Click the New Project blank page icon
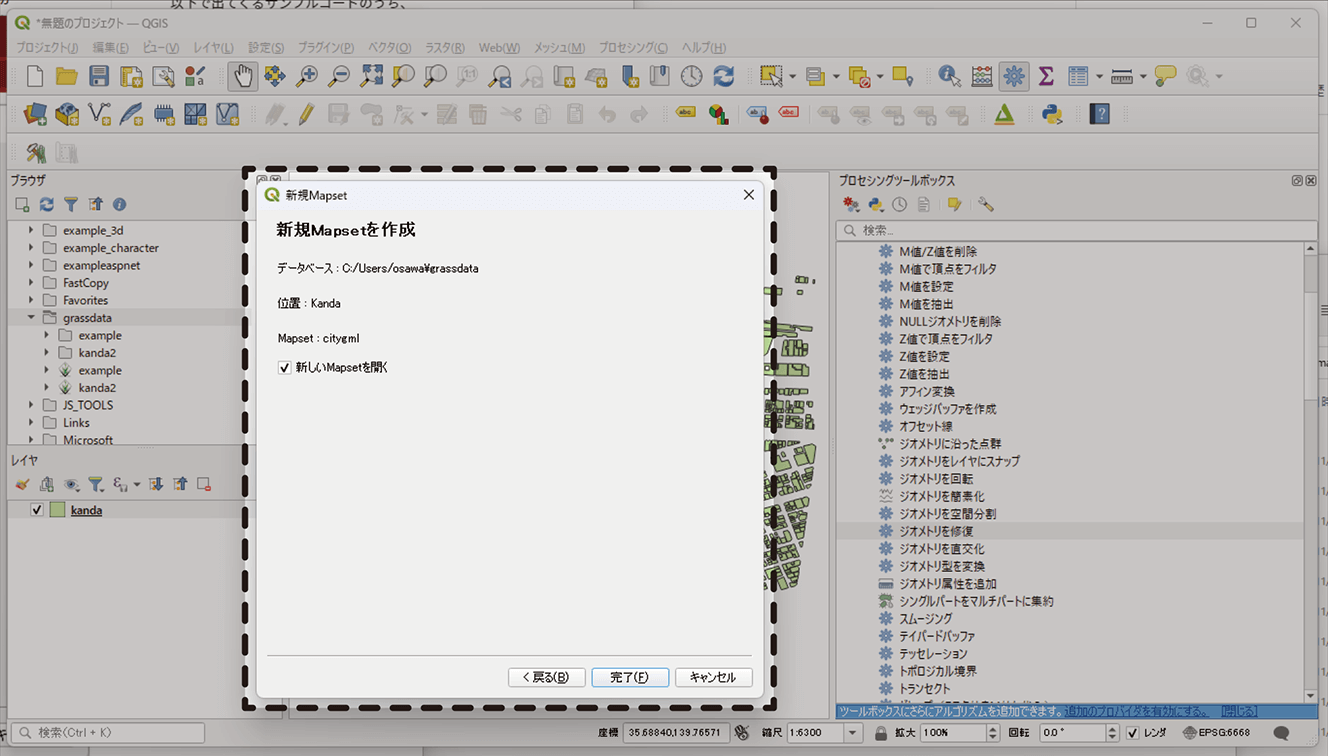 35,76
